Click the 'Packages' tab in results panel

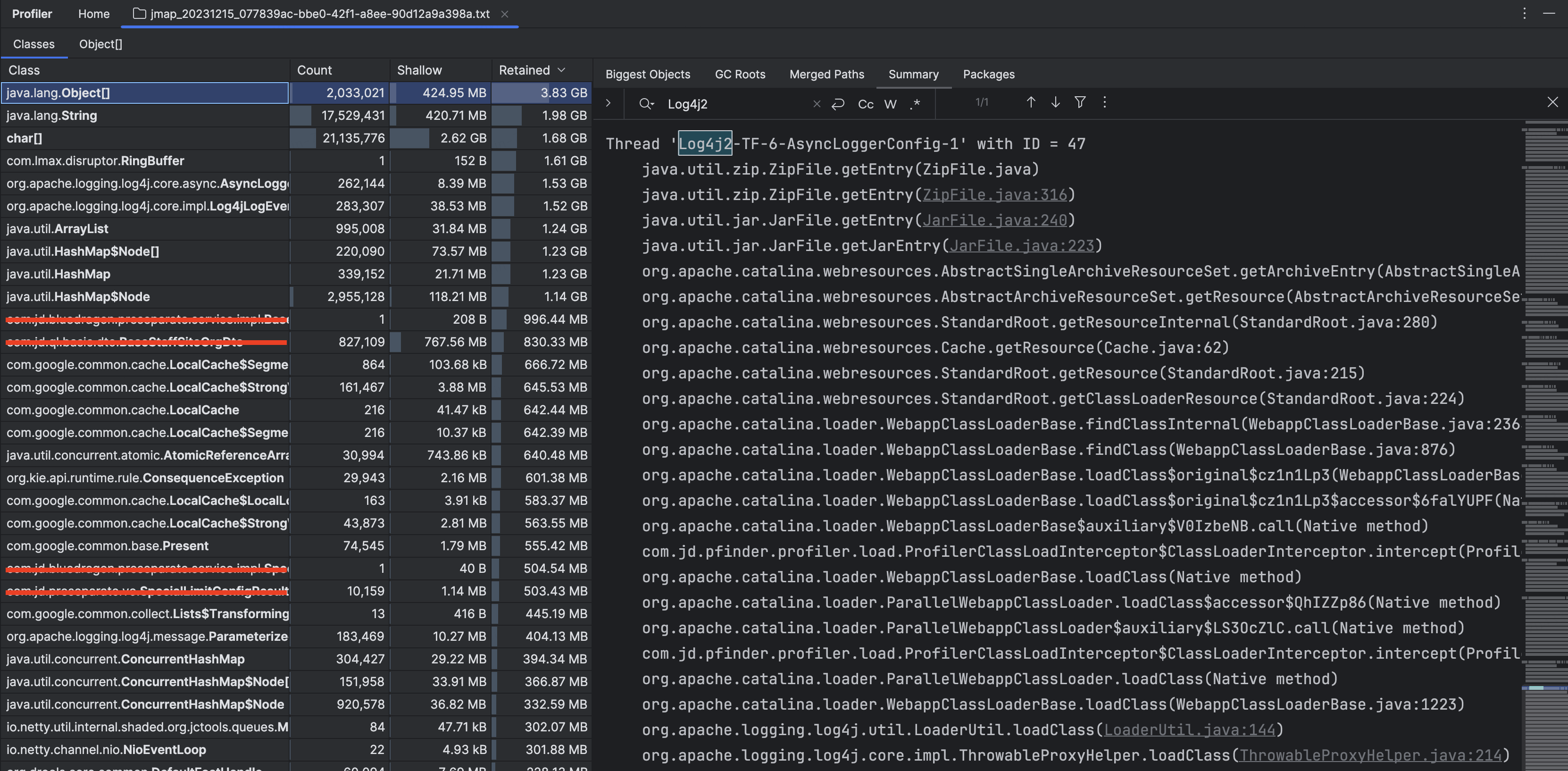(990, 73)
